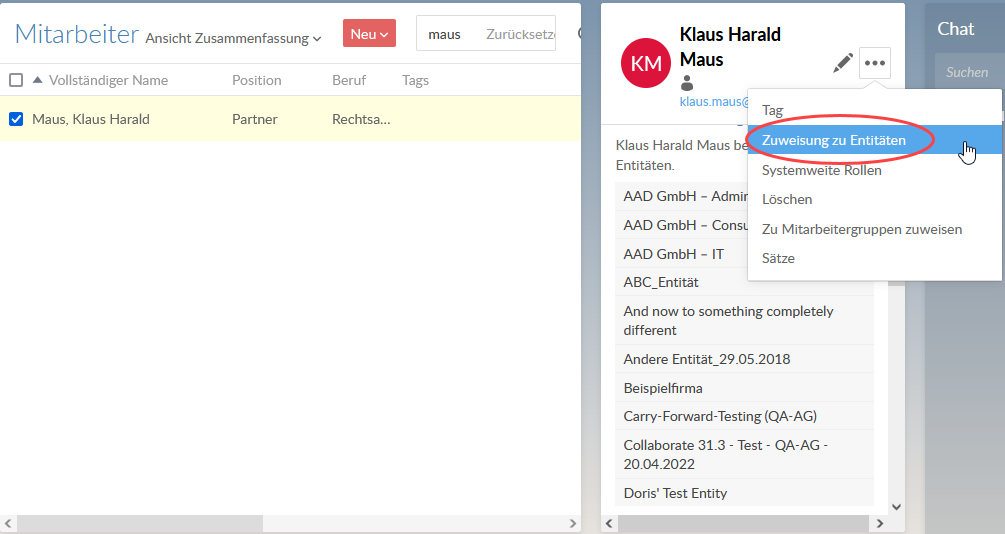Select Doris' Test Entity row
This screenshot has height=534, width=1005.
tap(745, 493)
